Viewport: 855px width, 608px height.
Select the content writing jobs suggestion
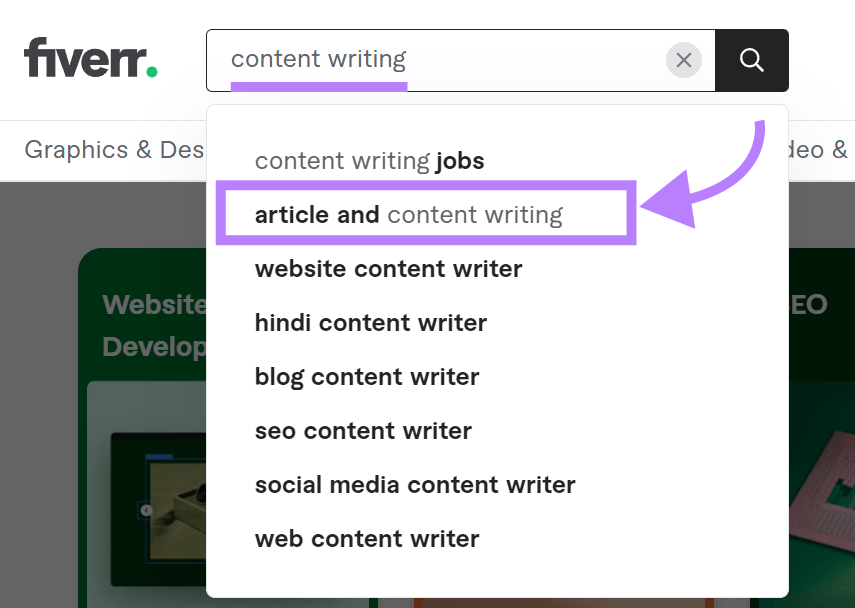click(x=369, y=160)
